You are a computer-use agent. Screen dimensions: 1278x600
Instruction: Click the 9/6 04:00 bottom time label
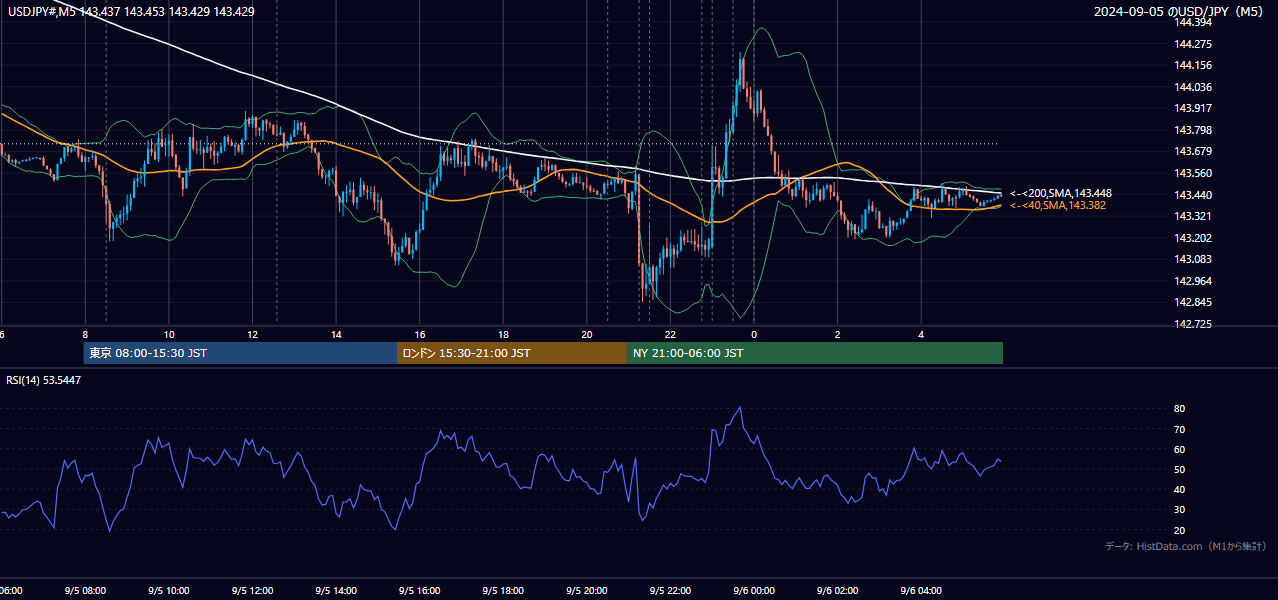(x=921, y=590)
